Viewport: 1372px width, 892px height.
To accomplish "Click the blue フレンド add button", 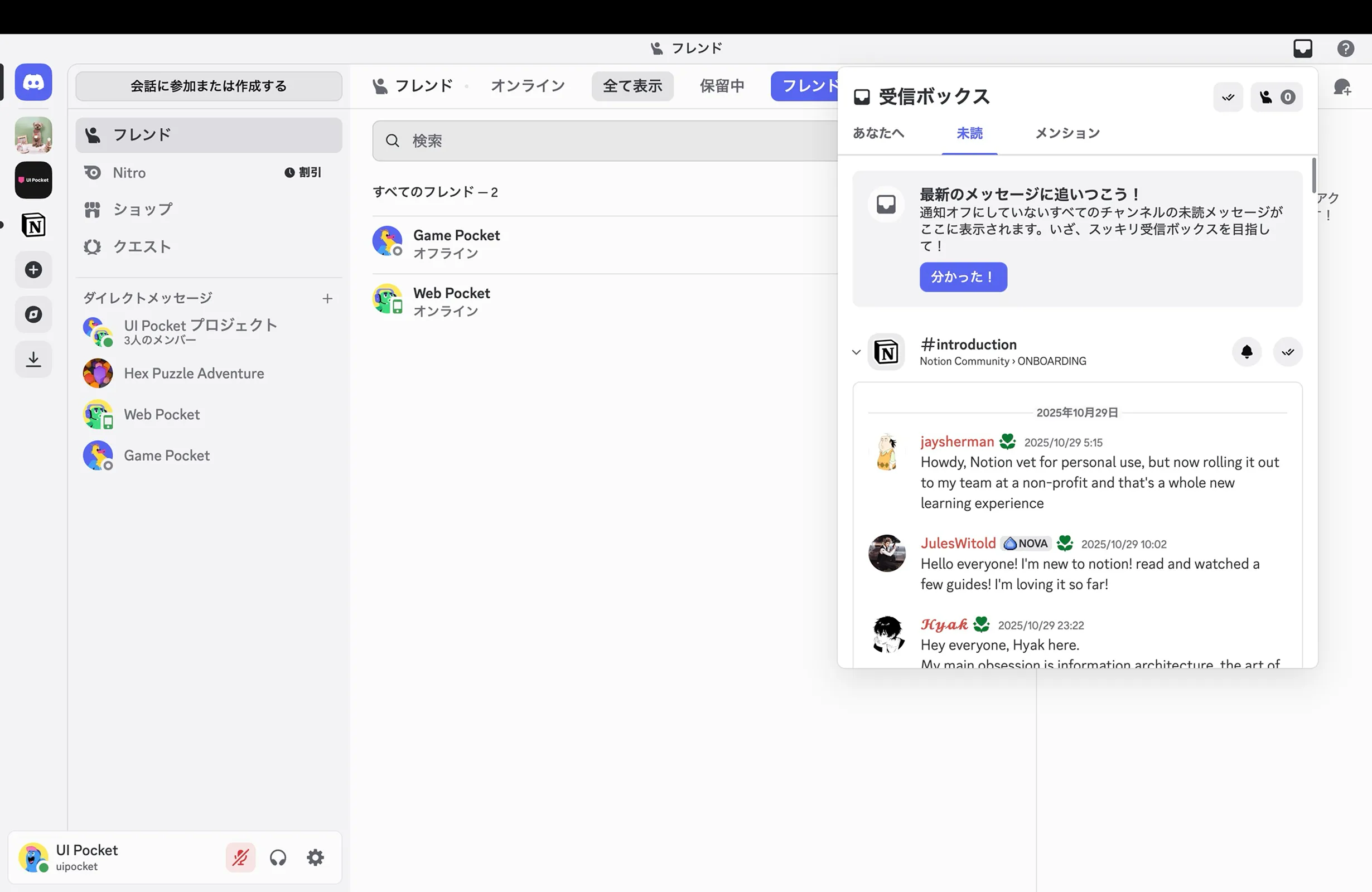I will 805,86.
